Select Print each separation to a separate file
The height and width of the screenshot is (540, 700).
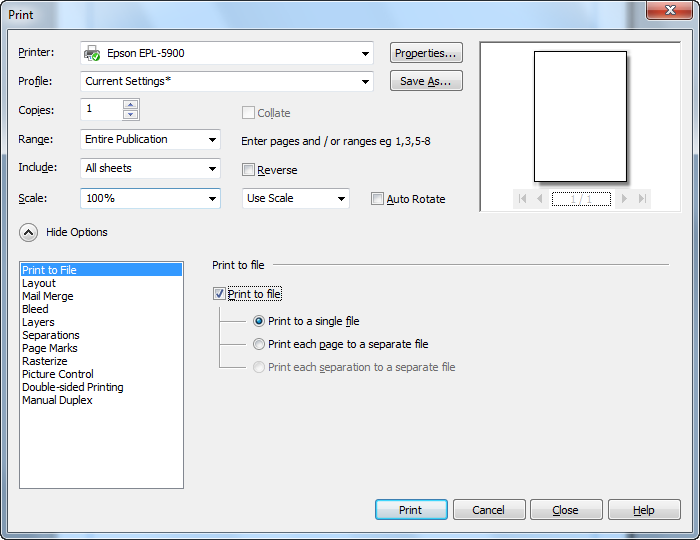click(258, 367)
